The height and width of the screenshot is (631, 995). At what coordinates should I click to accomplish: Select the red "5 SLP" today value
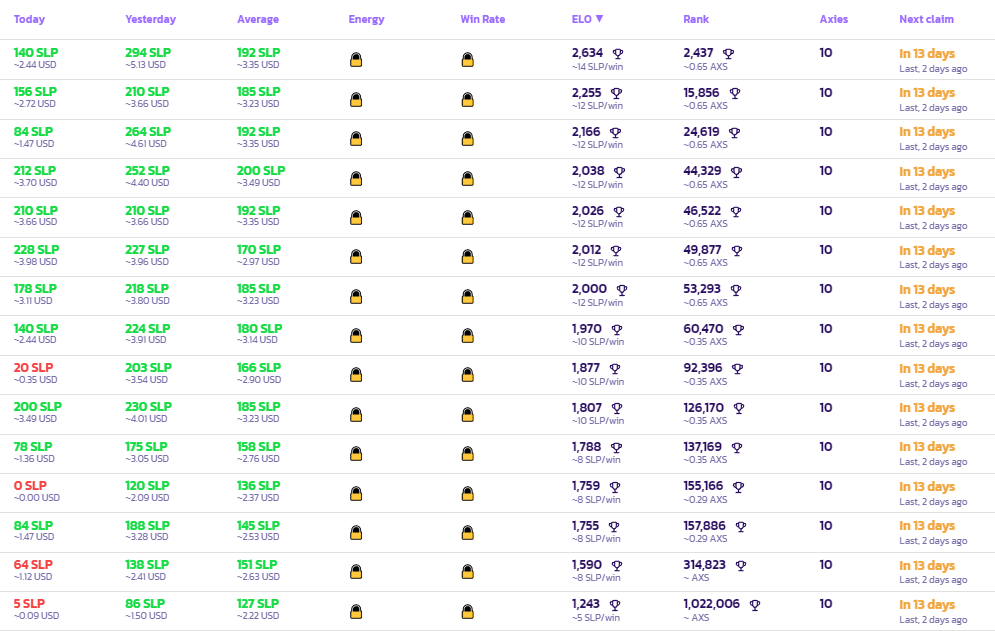point(29,604)
